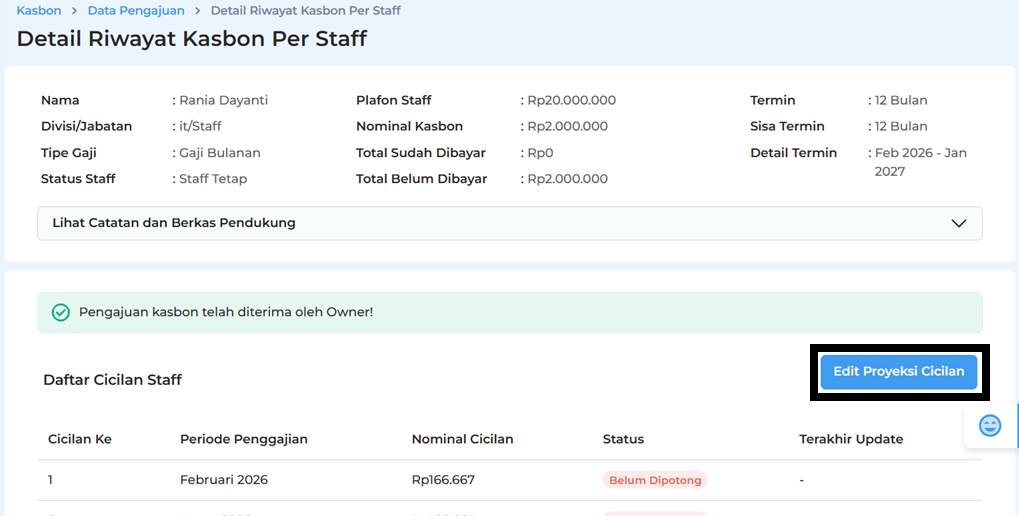The height and width of the screenshot is (516, 1019).
Task: Click the Daftar Cicilan Staff heading
Action: (x=112, y=380)
